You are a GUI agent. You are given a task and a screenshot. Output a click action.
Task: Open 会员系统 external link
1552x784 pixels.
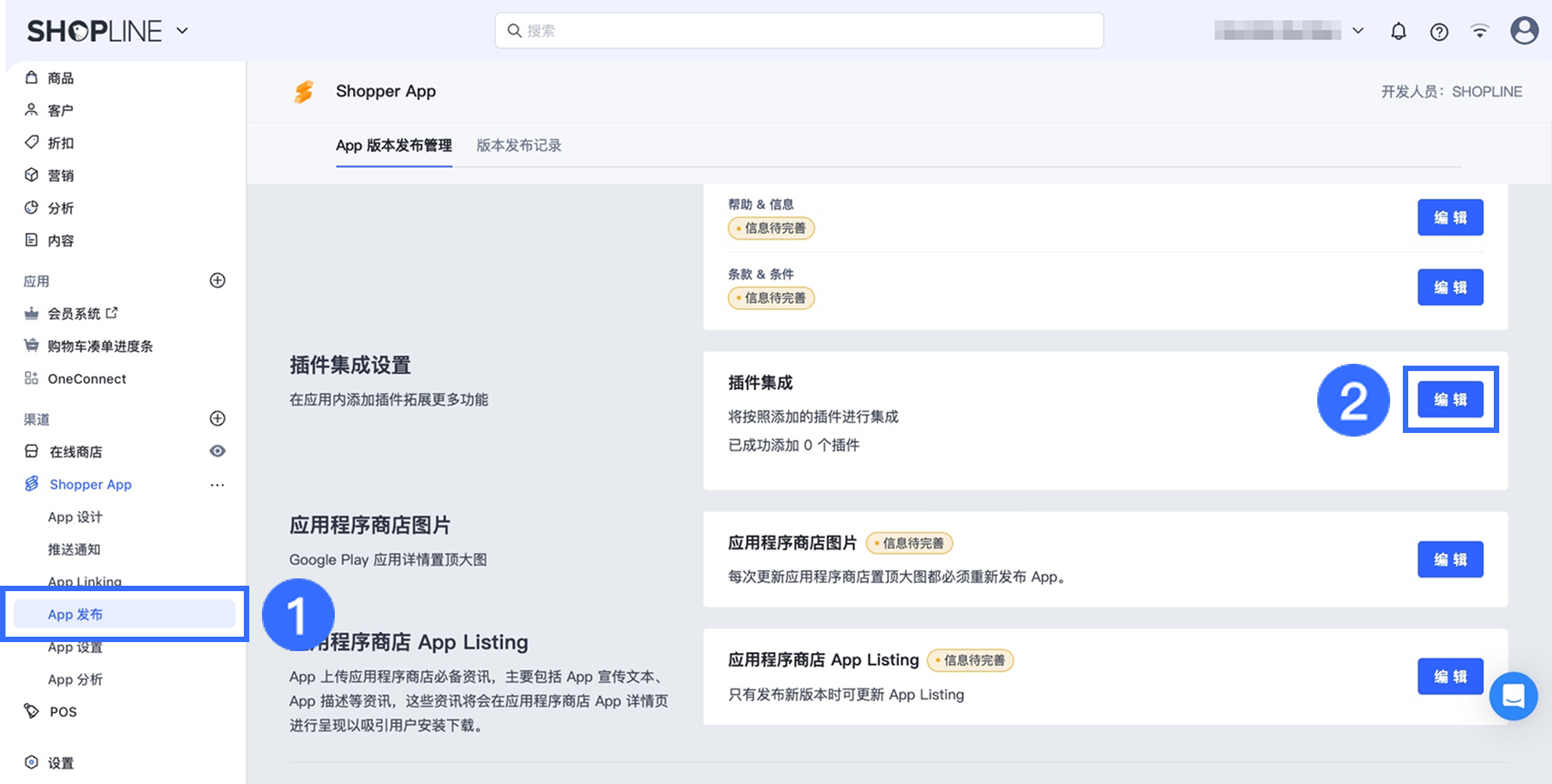(x=112, y=313)
